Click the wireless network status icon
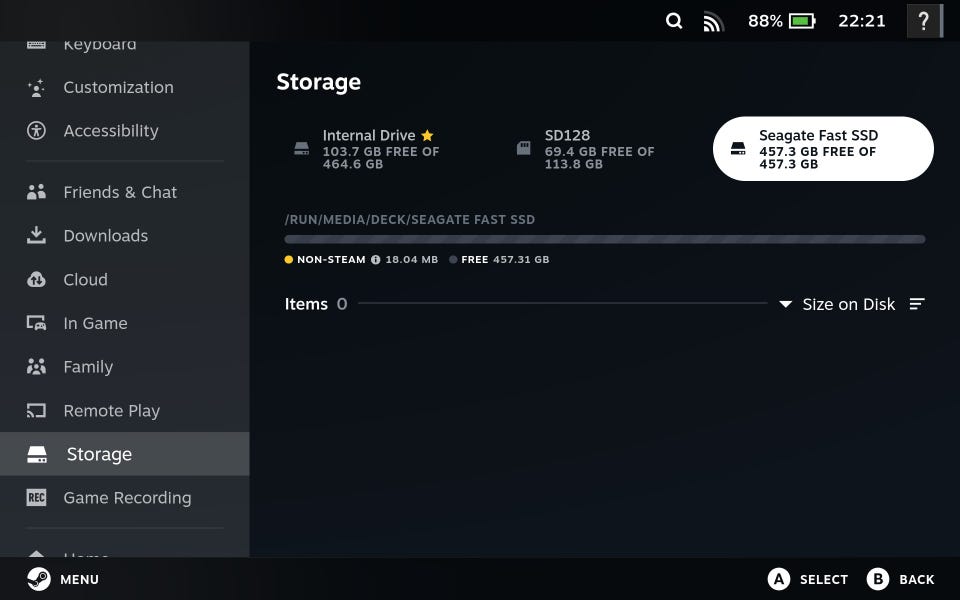The height and width of the screenshot is (600, 960). 713,22
